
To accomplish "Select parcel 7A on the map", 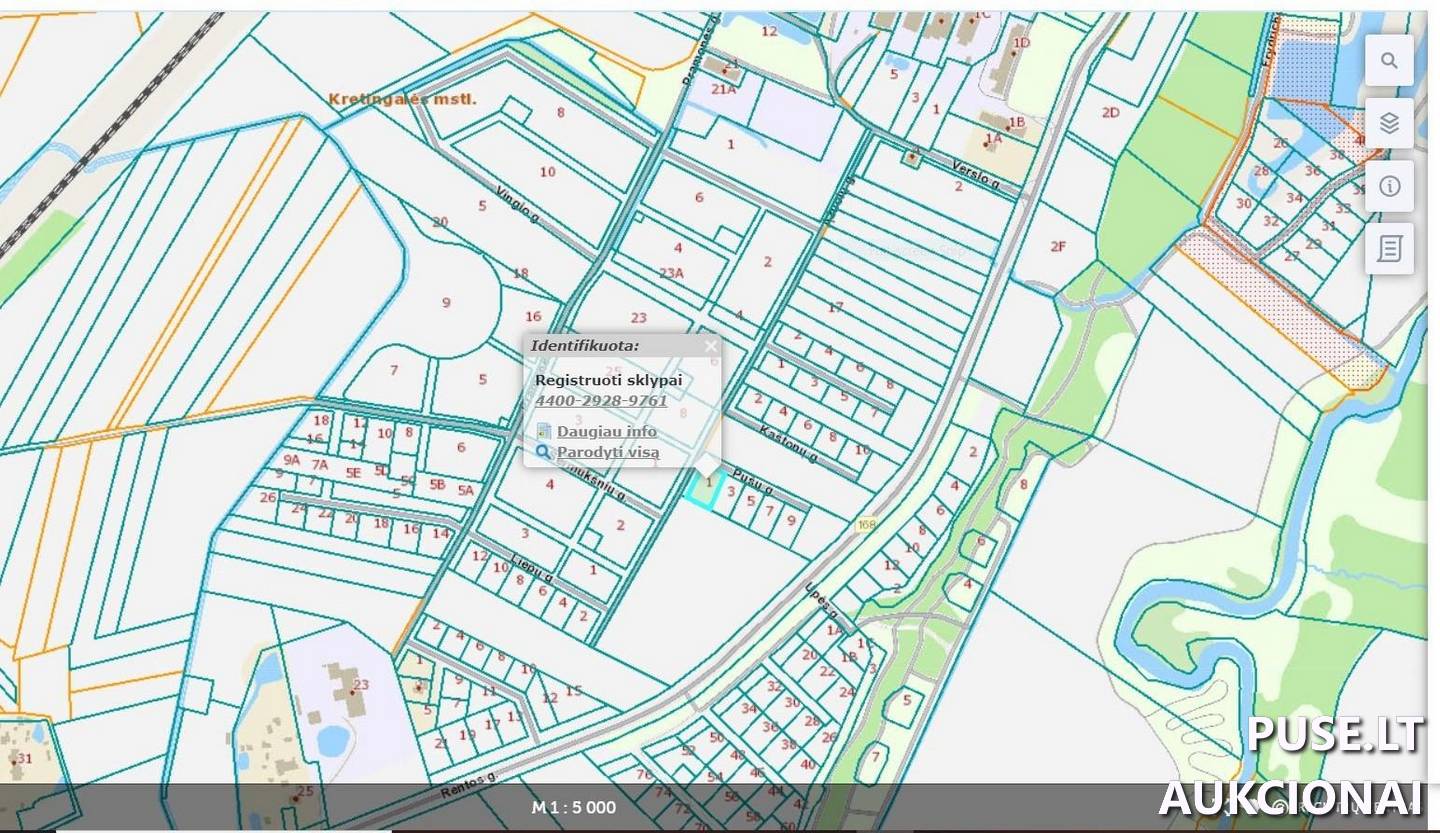I will click(320, 464).
